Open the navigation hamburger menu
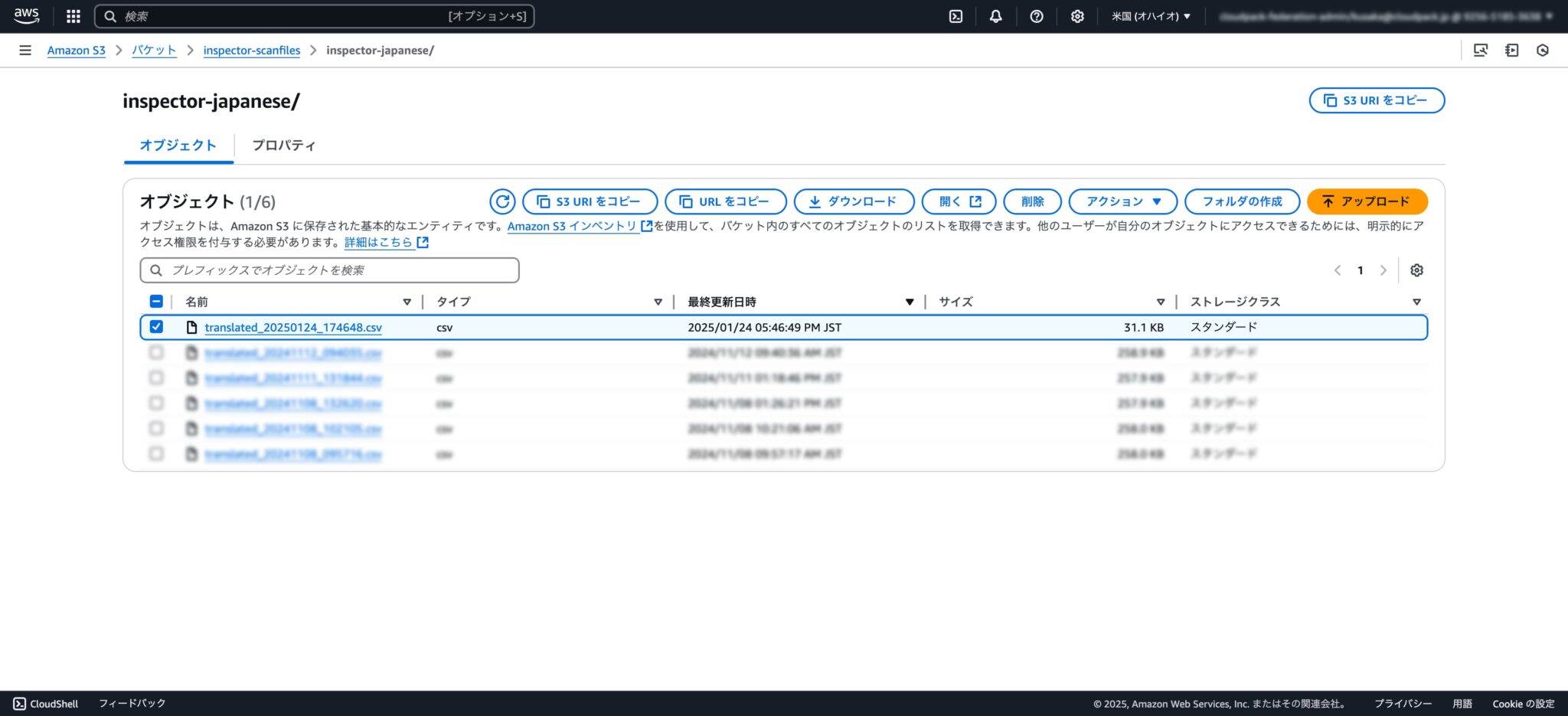Screen dimensions: 1568x716 point(25,50)
